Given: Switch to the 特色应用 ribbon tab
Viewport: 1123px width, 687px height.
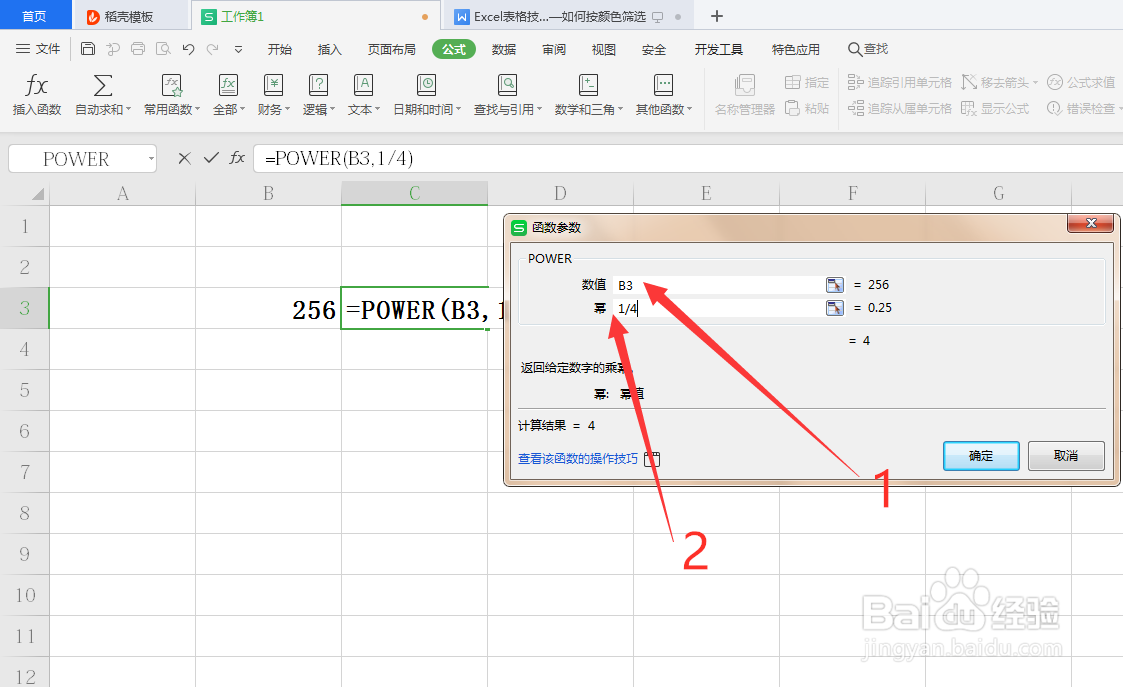Looking at the screenshot, I should [796, 49].
